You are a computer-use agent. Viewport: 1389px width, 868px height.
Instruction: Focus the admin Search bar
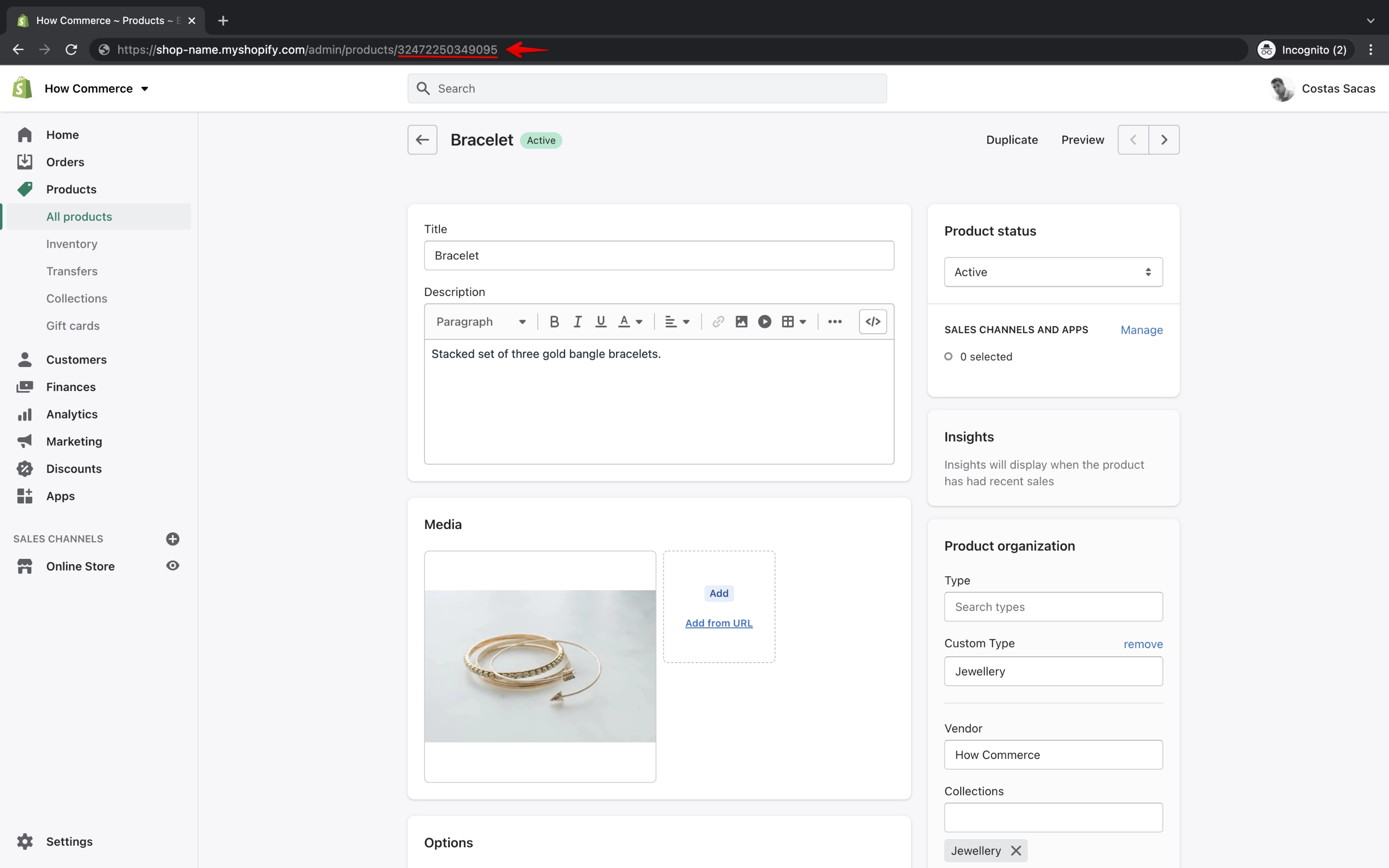(x=647, y=88)
